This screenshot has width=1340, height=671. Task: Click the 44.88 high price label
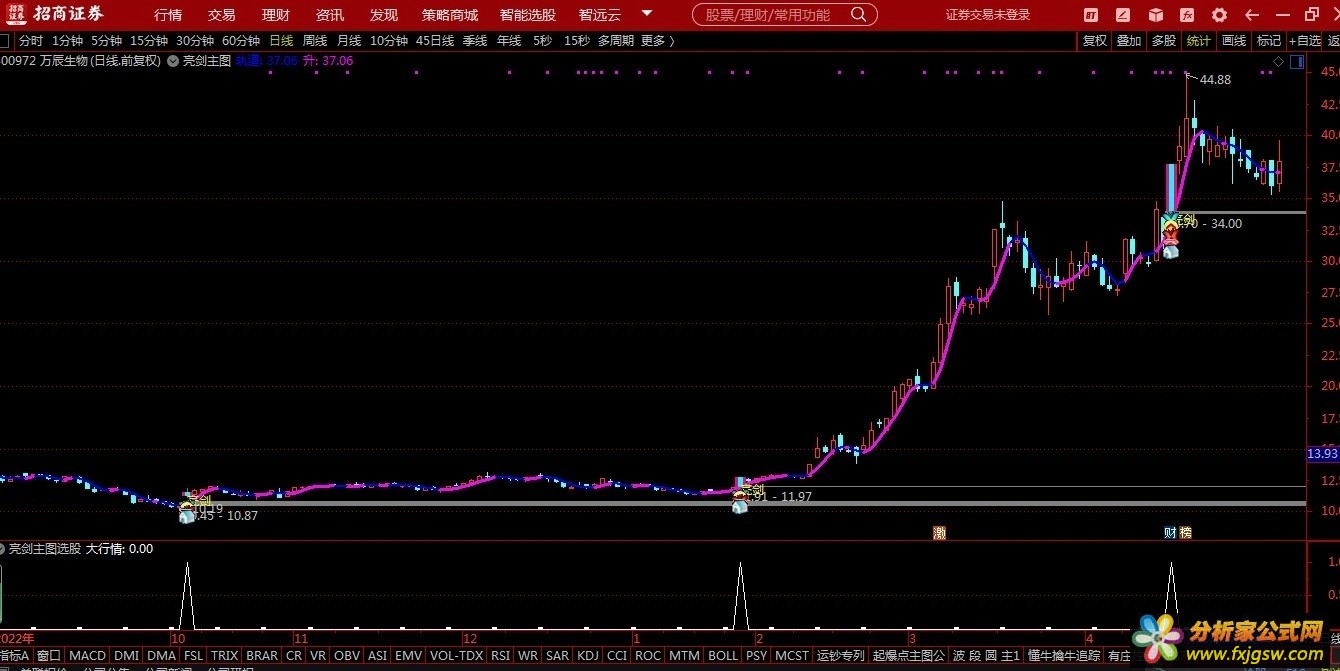click(1215, 79)
